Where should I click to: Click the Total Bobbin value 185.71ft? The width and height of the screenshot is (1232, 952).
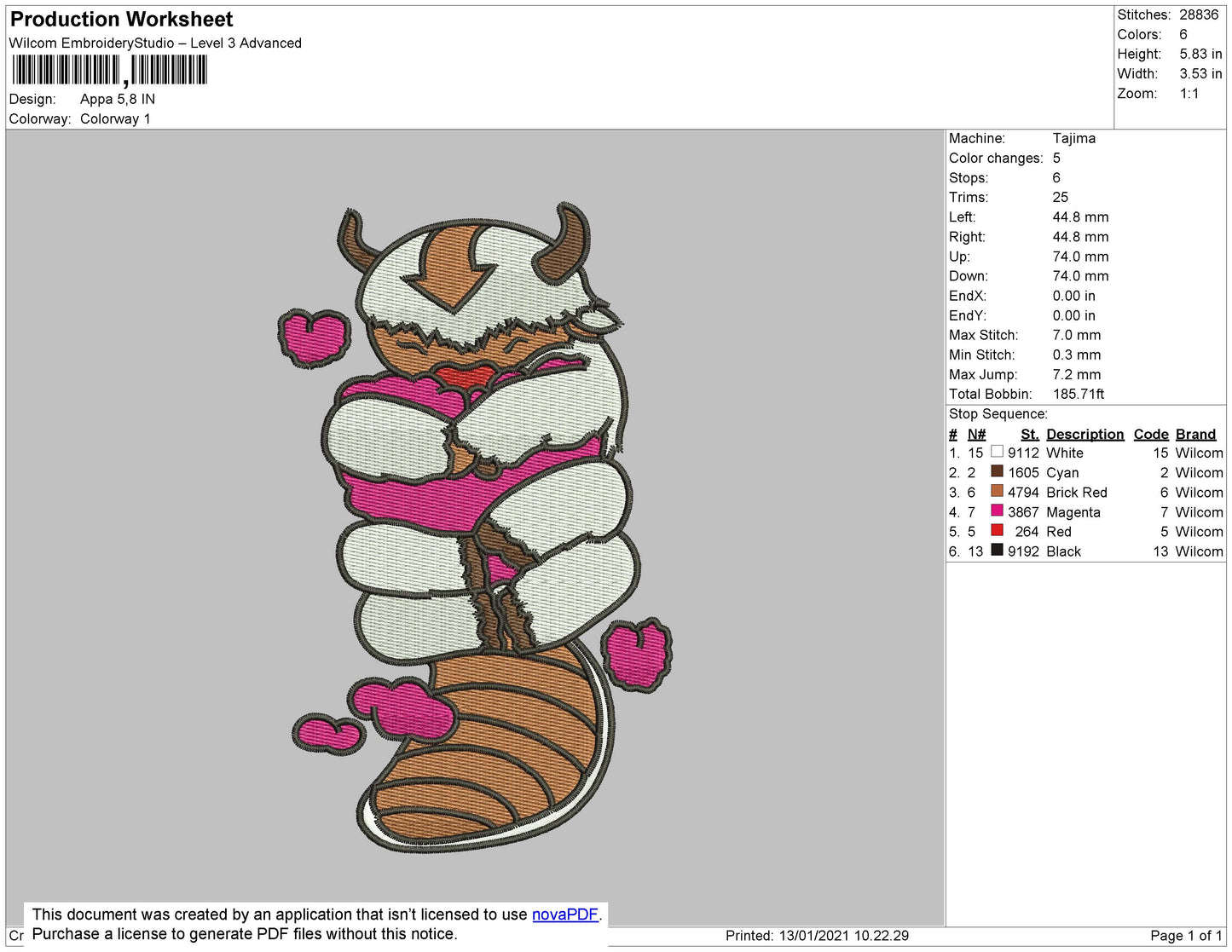1079,394
